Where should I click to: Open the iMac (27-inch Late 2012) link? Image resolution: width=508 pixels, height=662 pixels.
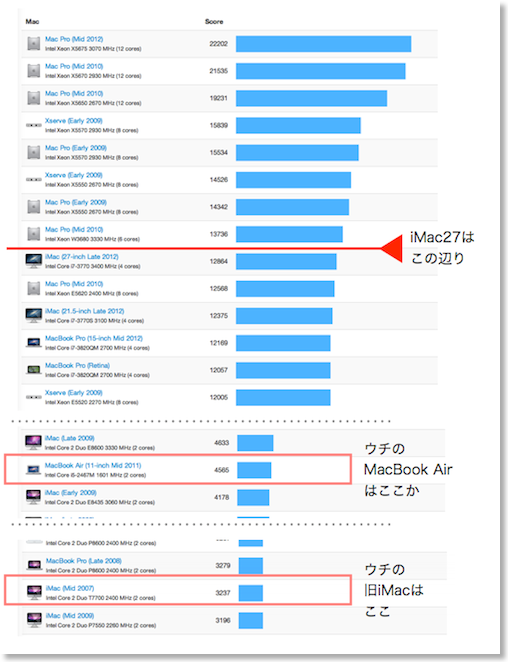point(81,257)
